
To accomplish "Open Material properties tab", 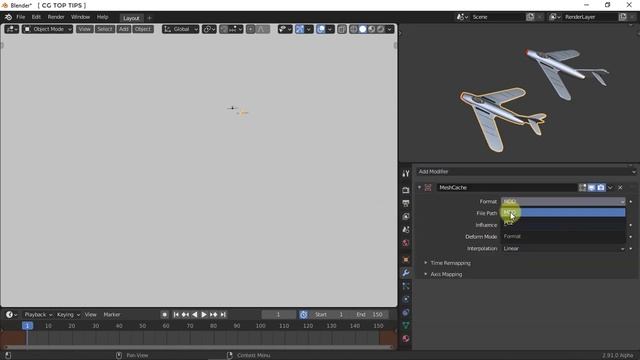I will coord(406,339).
